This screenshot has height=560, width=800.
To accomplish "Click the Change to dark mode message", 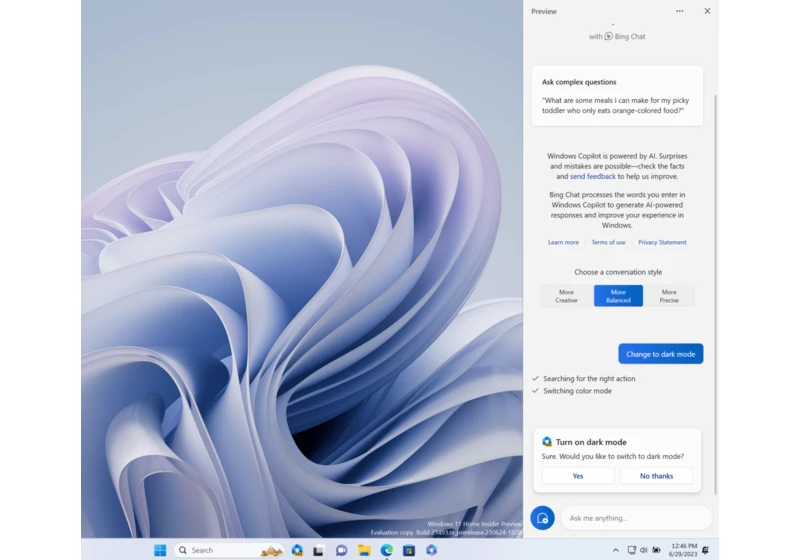I will click(x=661, y=354).
